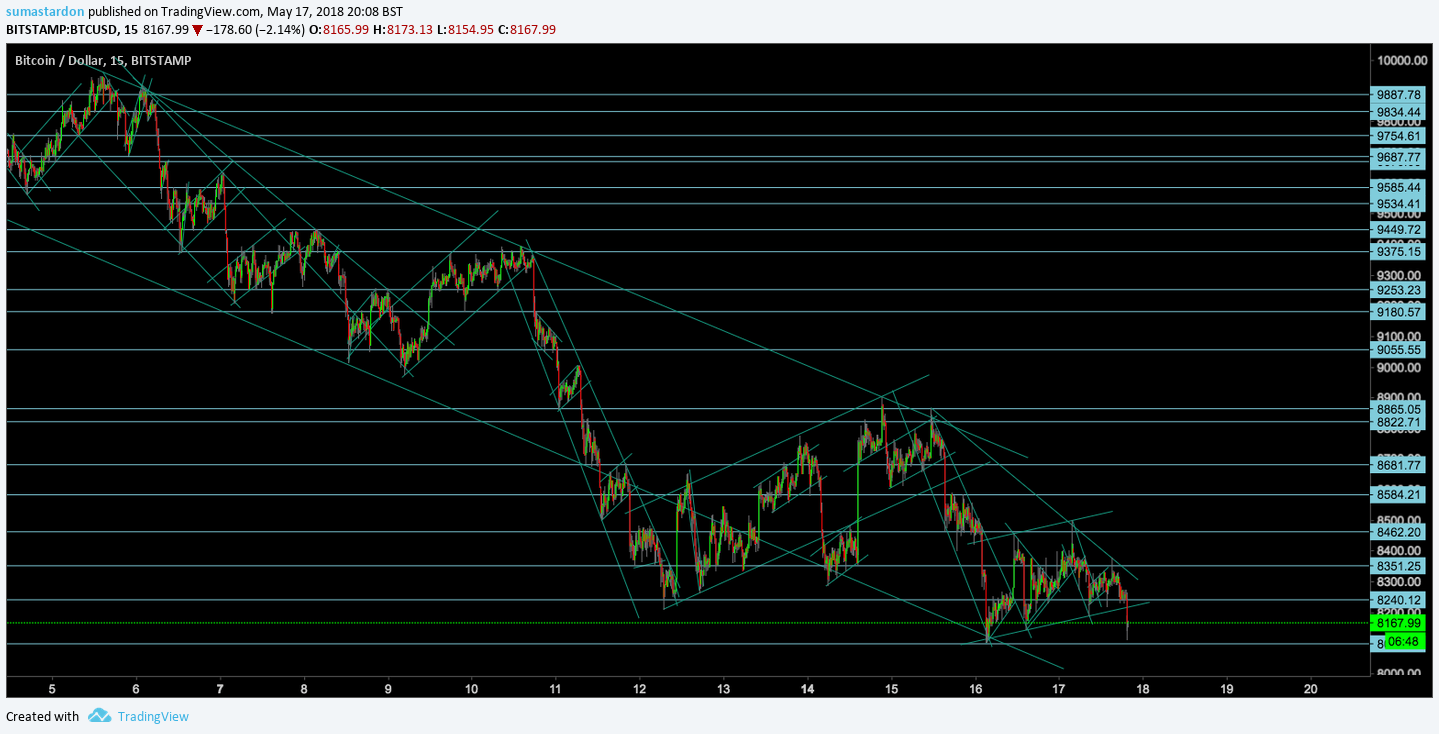Select the 9449.72 price level label

[x=1399, y=229]
